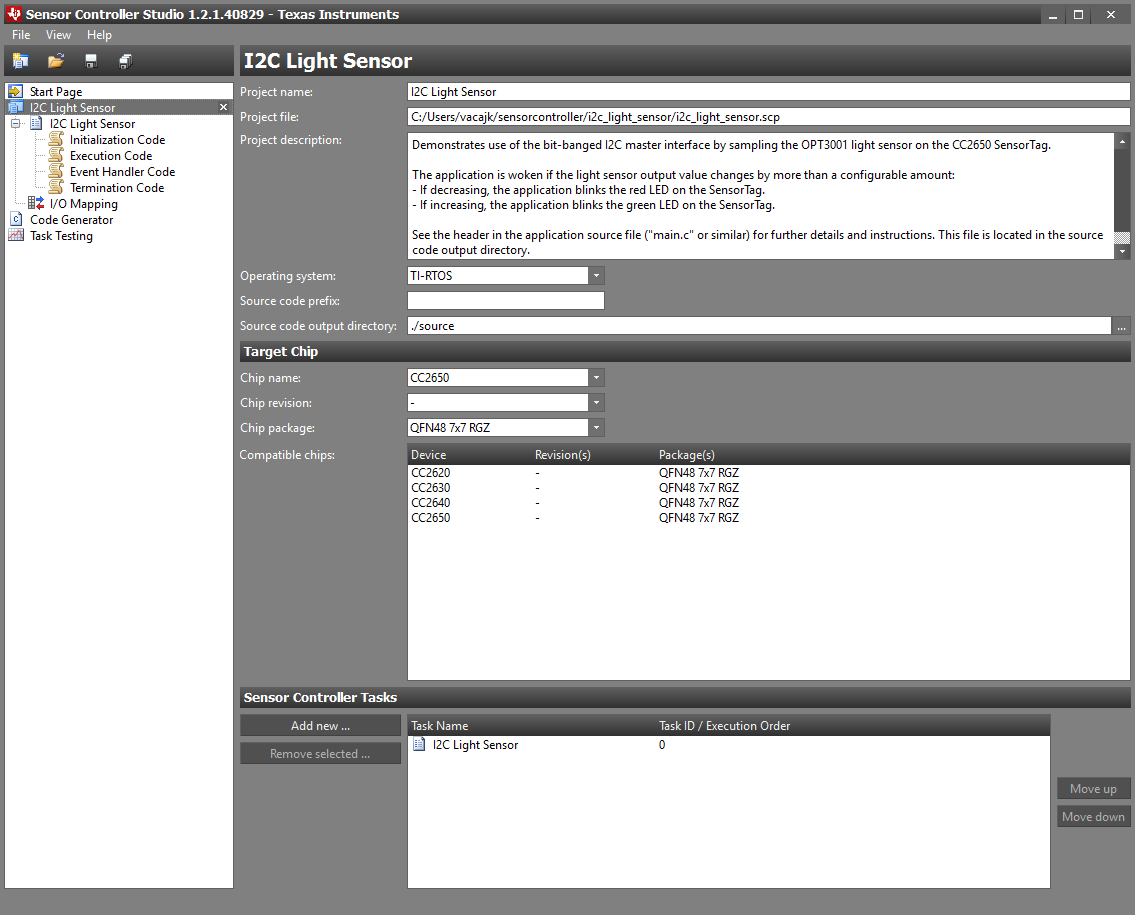Click the Termination Code scroll icon

tap(56, 187)
